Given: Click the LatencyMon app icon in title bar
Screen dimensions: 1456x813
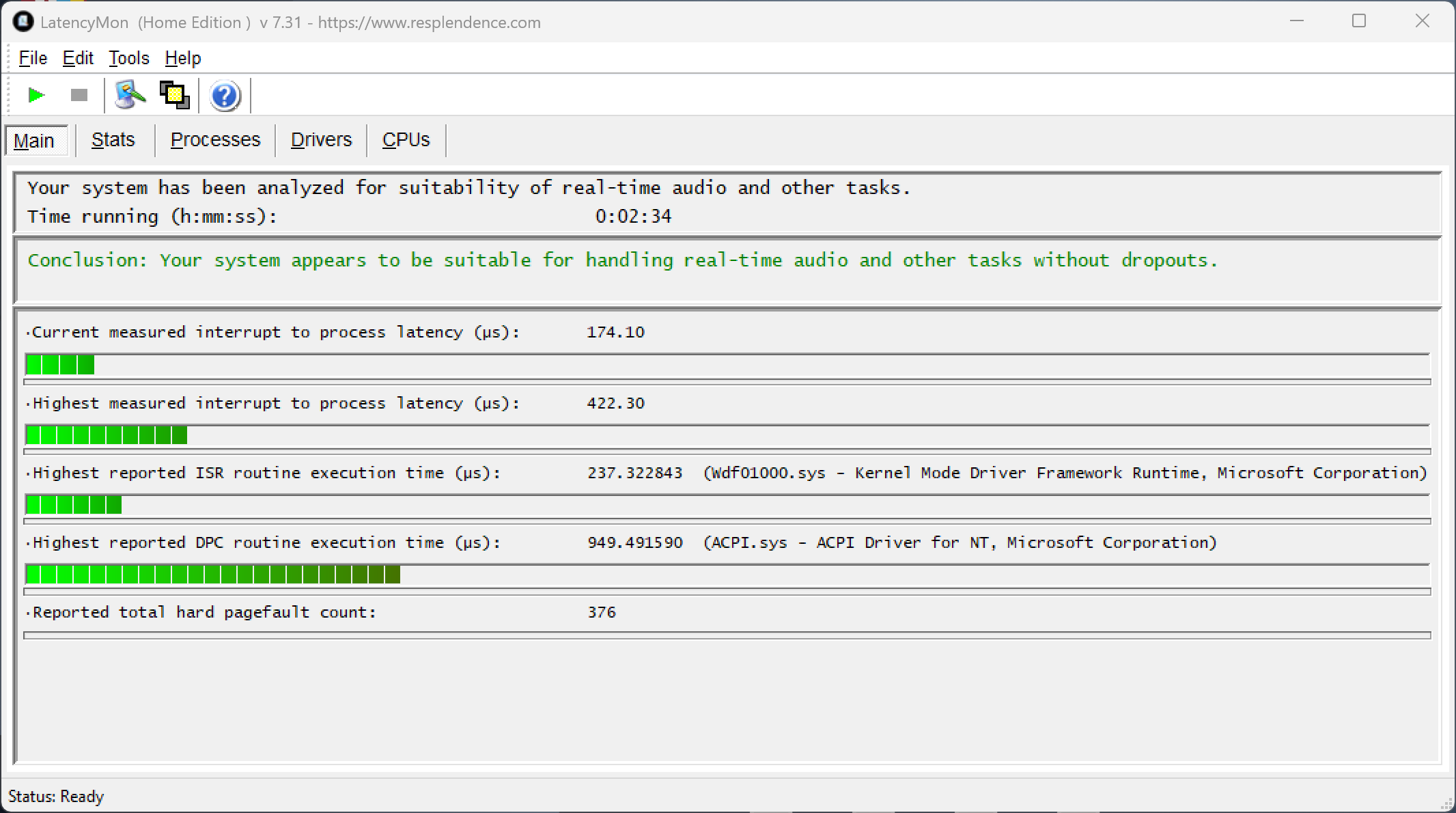Looking at the screenshot, I should (x=23, y=22).
